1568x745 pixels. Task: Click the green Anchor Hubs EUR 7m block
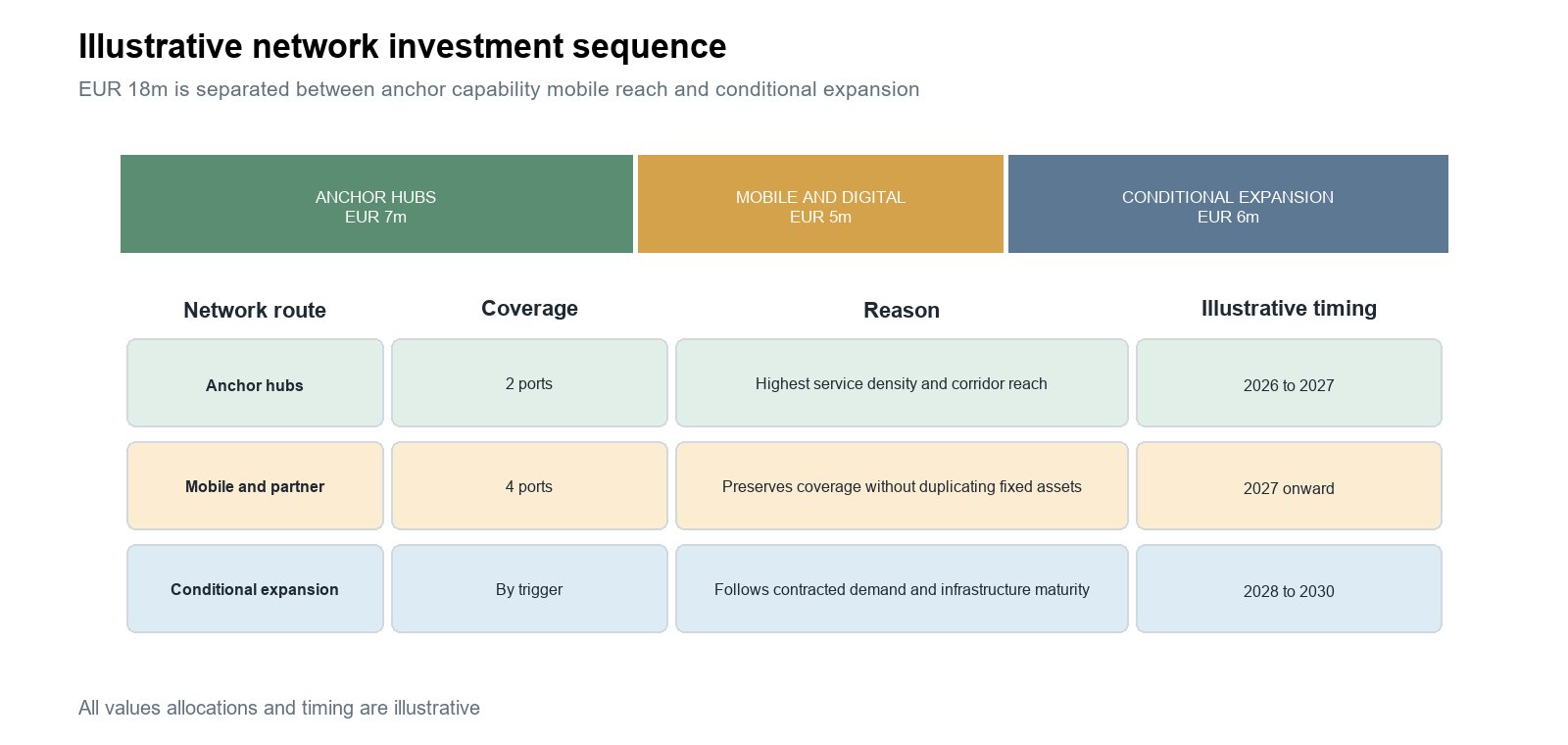click(x=376, y=204)
